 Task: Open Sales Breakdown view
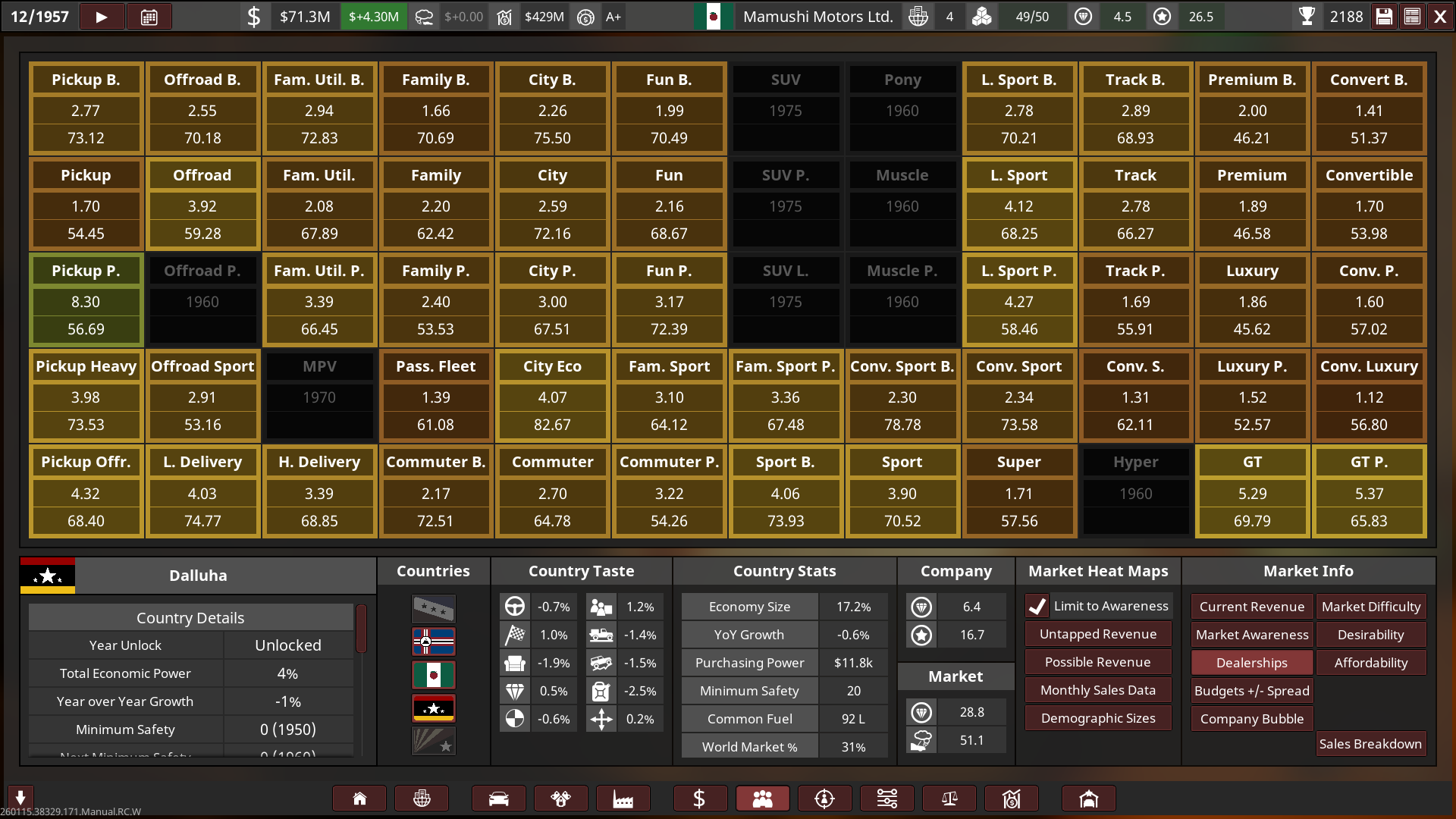[1370, 744]
